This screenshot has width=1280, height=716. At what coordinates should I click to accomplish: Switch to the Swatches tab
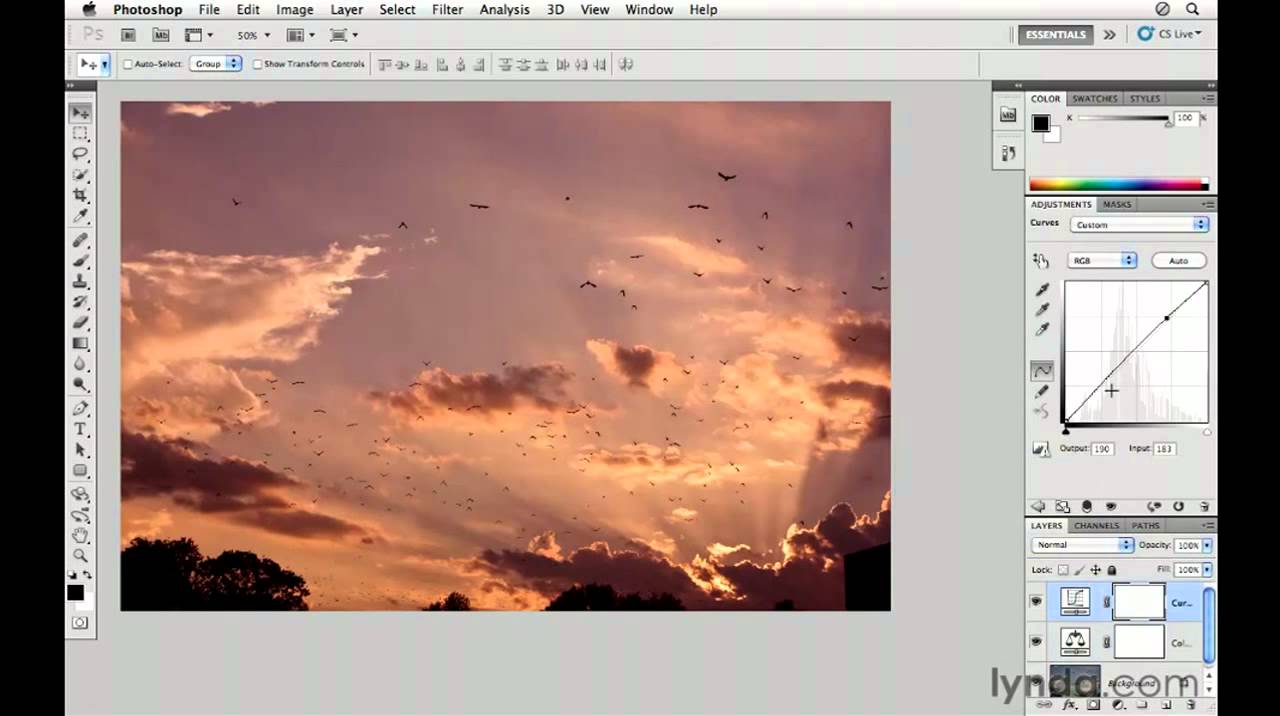pos(1095,99)
